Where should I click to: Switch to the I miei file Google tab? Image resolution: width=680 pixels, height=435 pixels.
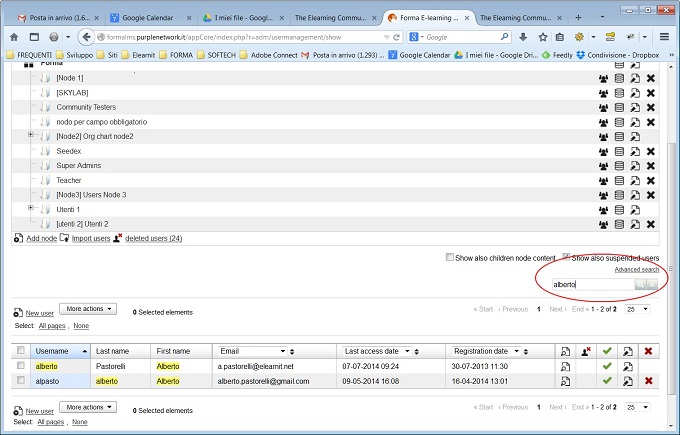pyautogui.click(x=237, y=18)
